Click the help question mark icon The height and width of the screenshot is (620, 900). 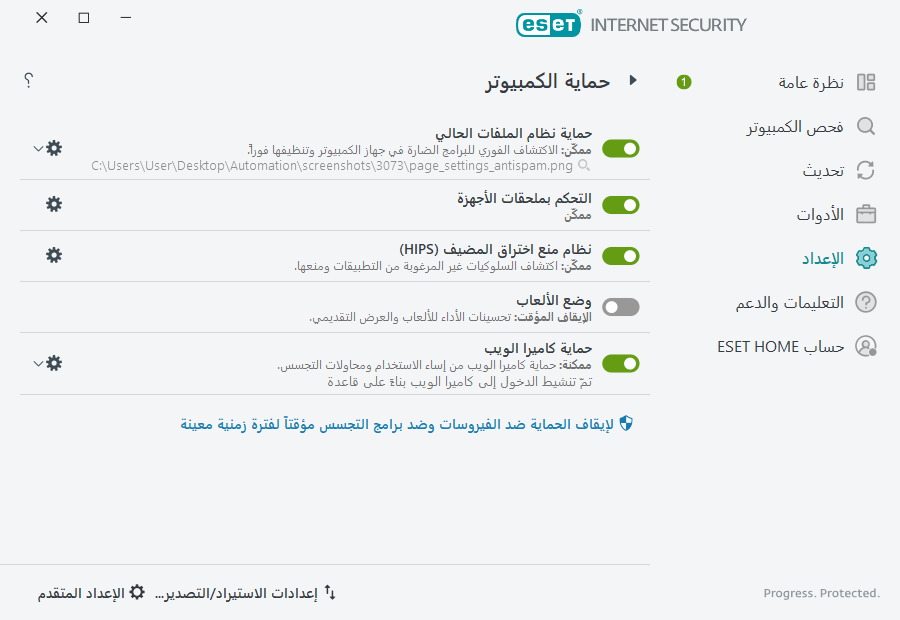coord(28,80)
